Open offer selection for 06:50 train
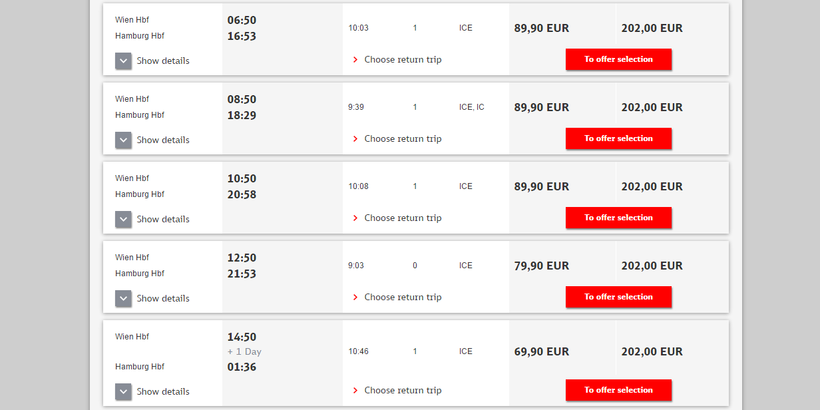 (x=618, y=59)
